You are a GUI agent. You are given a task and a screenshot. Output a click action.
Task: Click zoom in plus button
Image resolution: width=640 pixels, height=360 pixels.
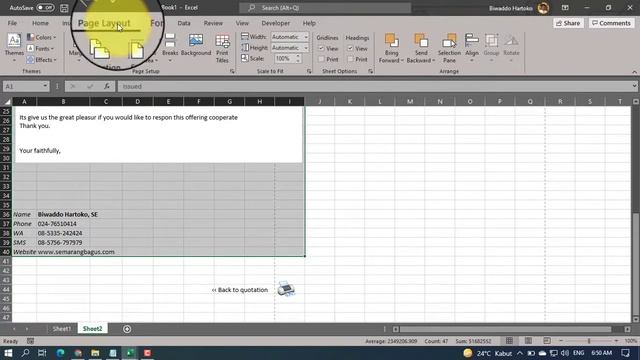point(616,341)
